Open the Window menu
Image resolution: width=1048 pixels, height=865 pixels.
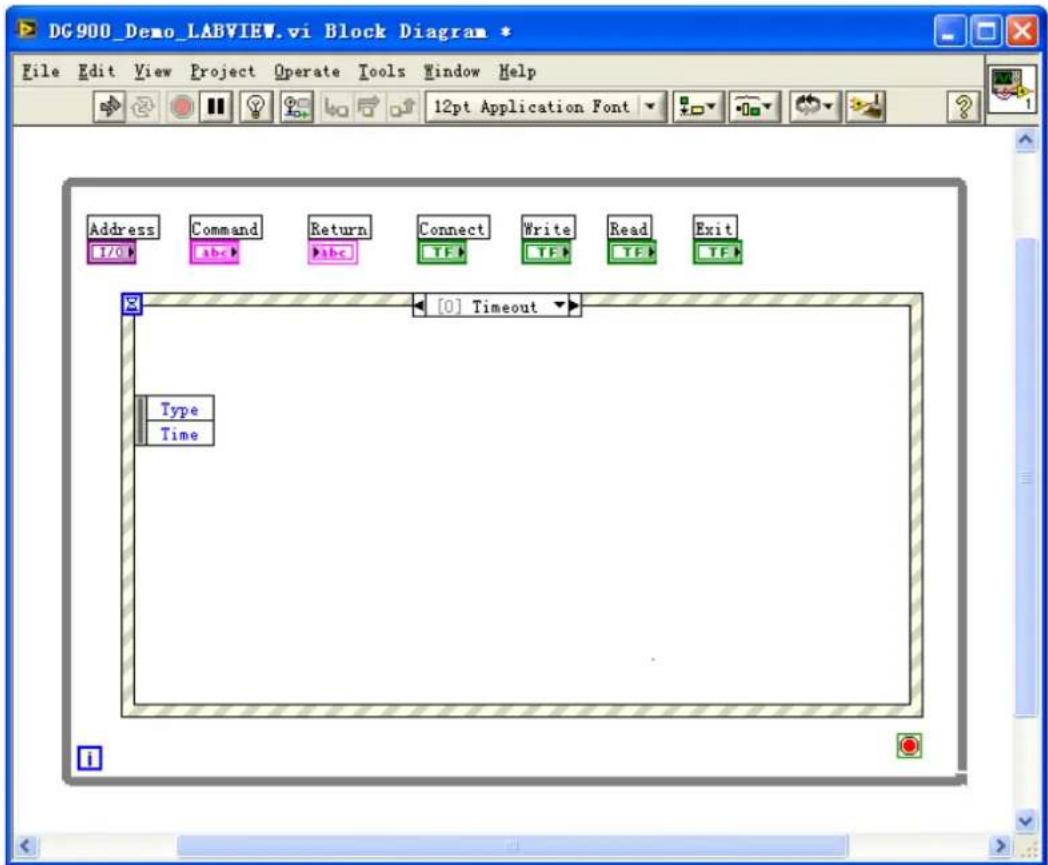pos(452,72)
